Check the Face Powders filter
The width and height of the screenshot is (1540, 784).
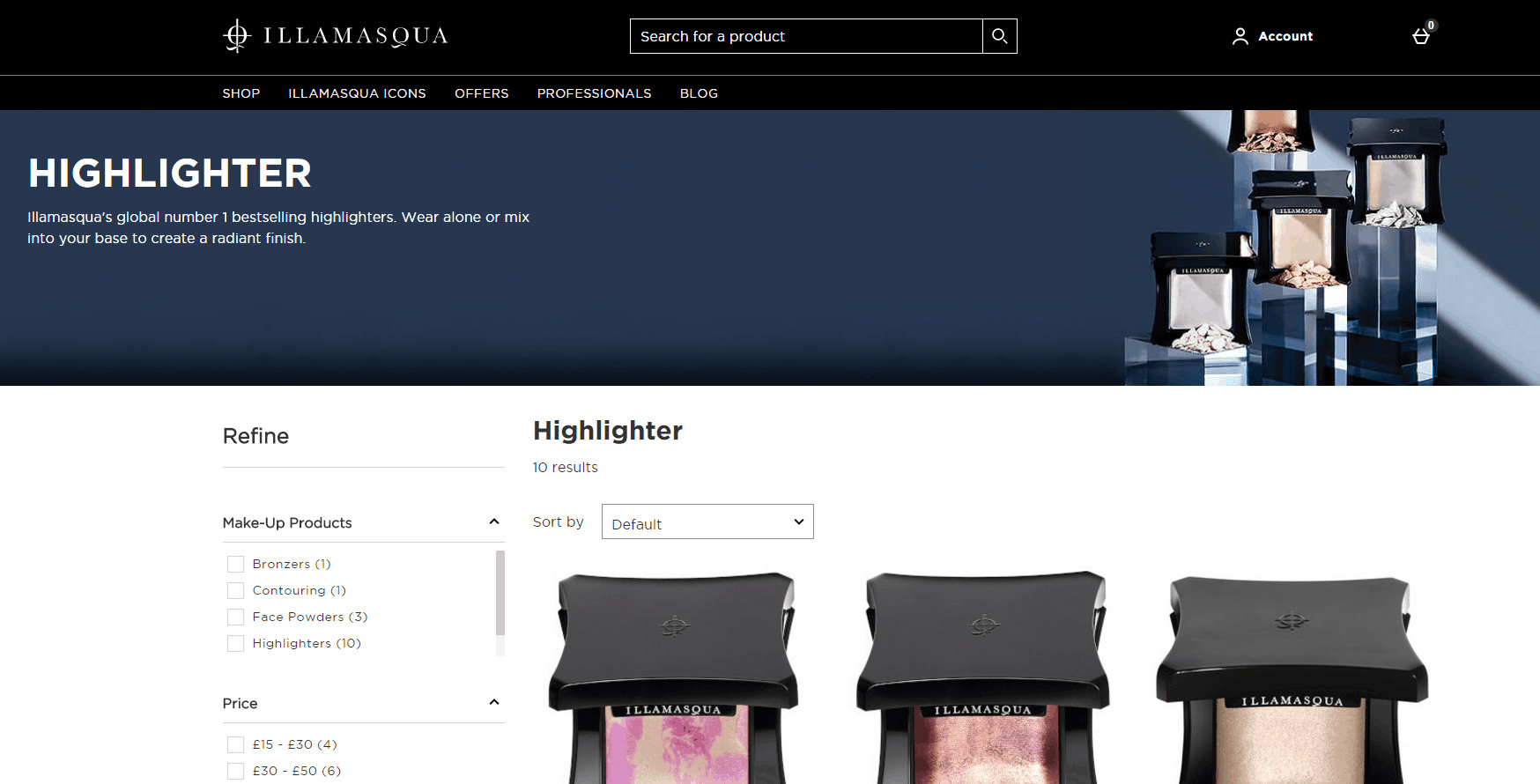tap(235, 617)
